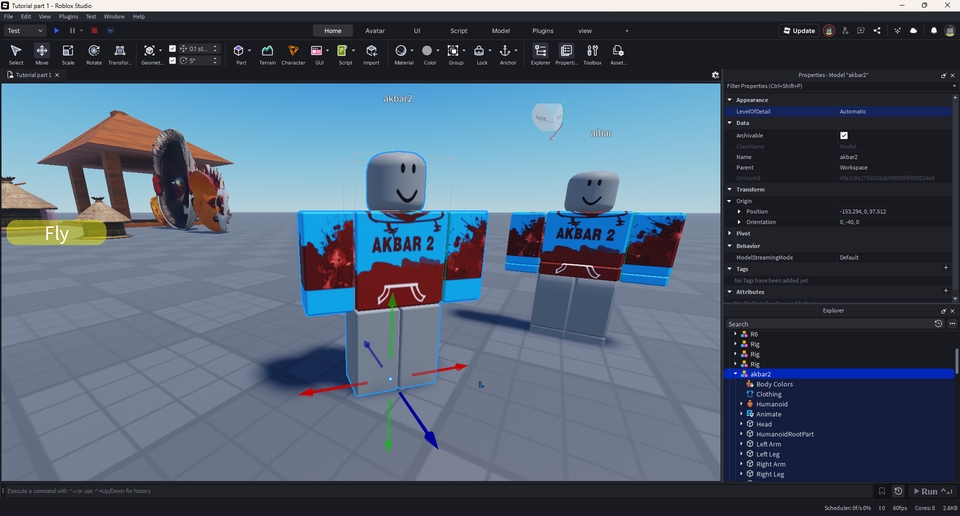Expand the Position property
Image resolution: width=960 pixels, height=516 pixels.
pos(739,211)
